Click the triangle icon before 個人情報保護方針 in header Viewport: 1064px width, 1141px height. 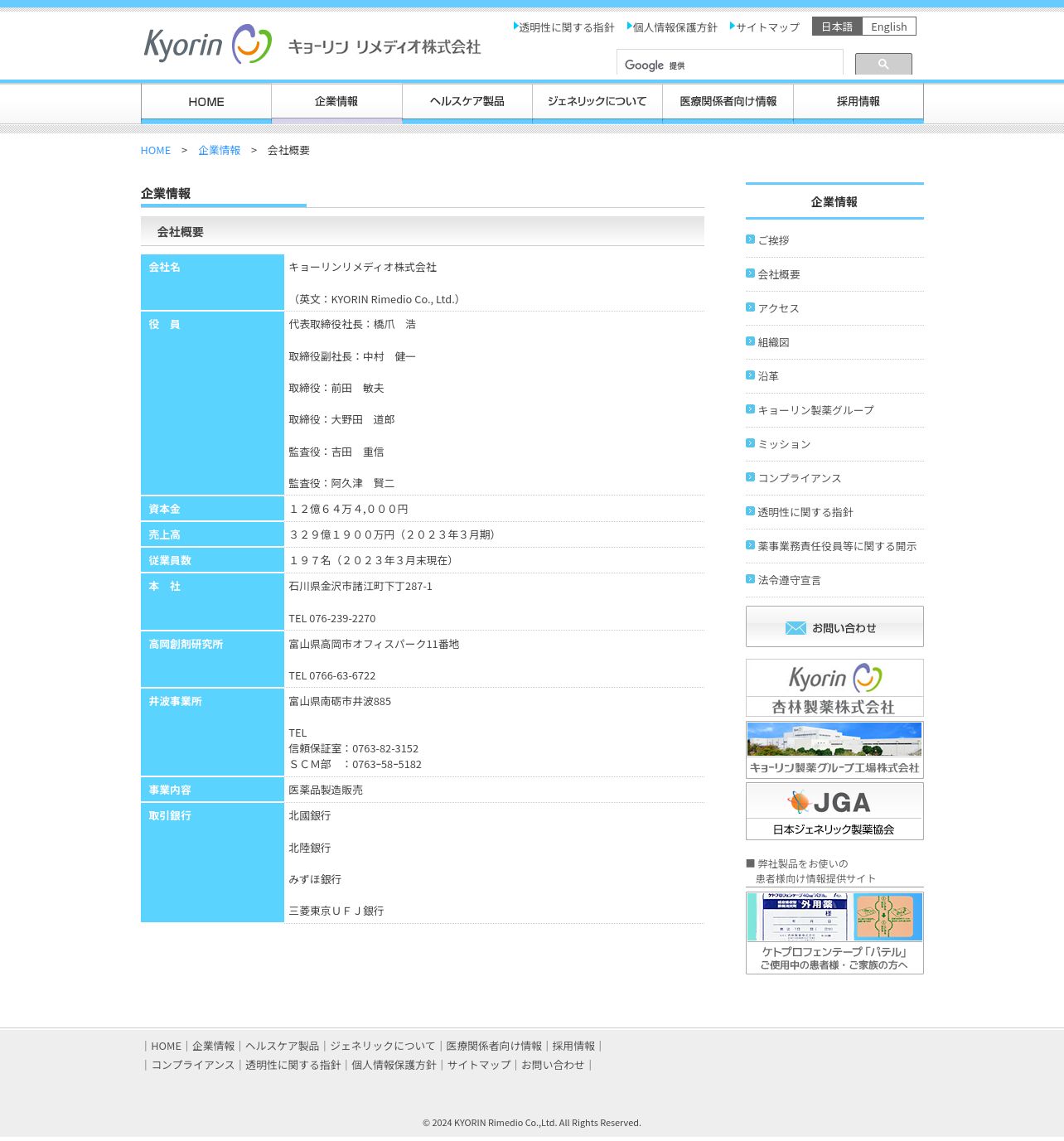tap(630, 27)
